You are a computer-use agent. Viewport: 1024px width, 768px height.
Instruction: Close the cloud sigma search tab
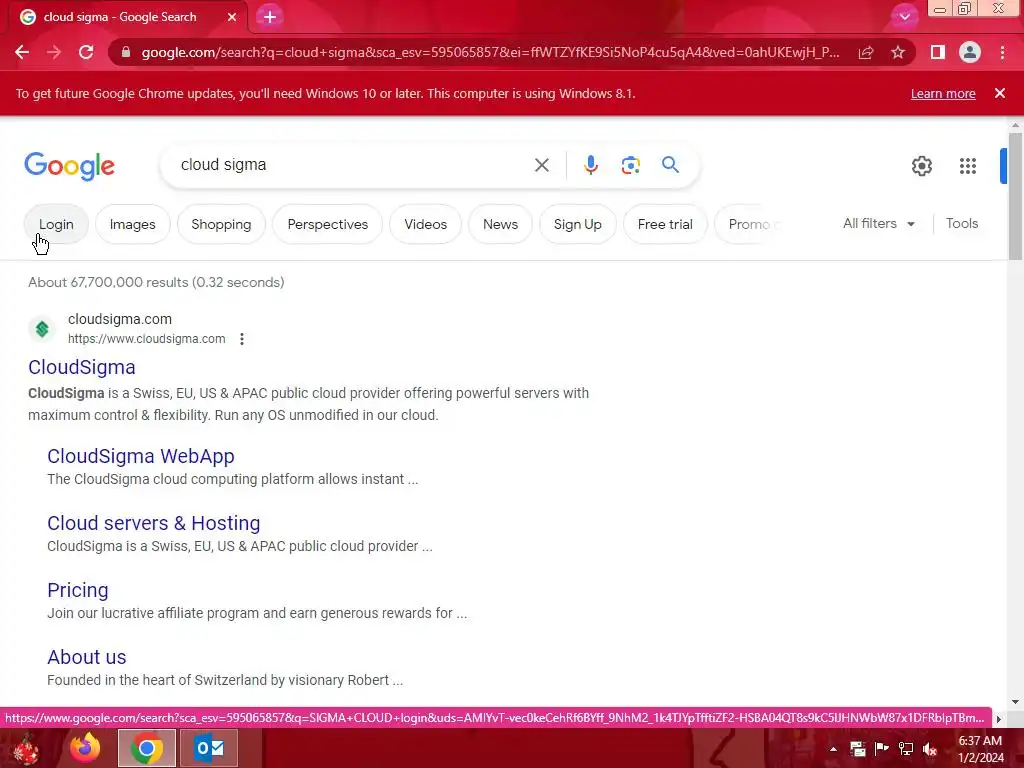(x=232, y=17)
